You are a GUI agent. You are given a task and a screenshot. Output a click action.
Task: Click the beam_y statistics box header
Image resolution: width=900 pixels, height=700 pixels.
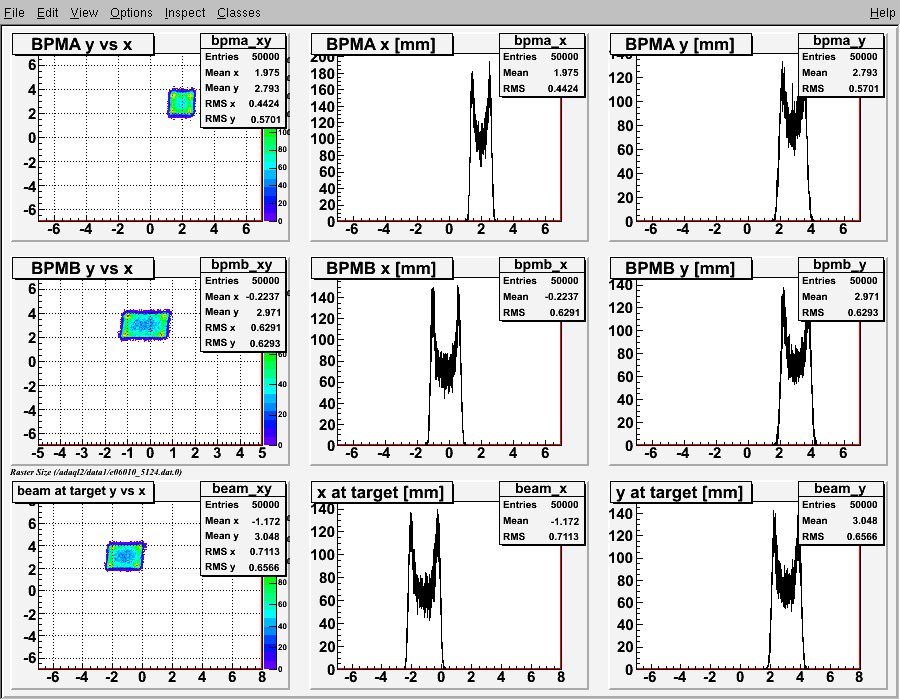point(840,488)
